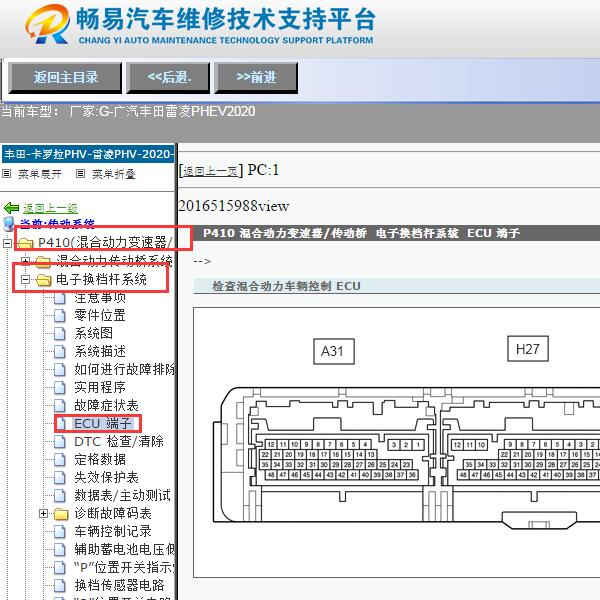This screenshot has height=600, width=600.
Task: Open the 注意事项 page
Action: [x=100, y=297]
